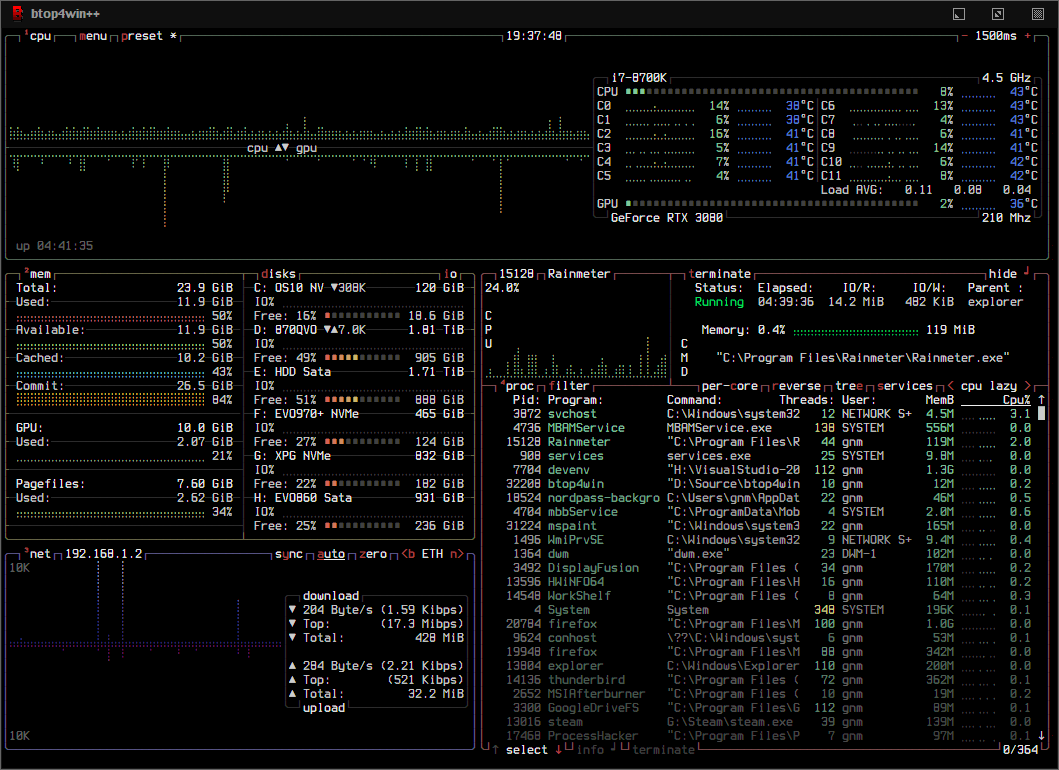
Task: Click the cpu/gpu graph selector arrows
Action: (281, 148)
